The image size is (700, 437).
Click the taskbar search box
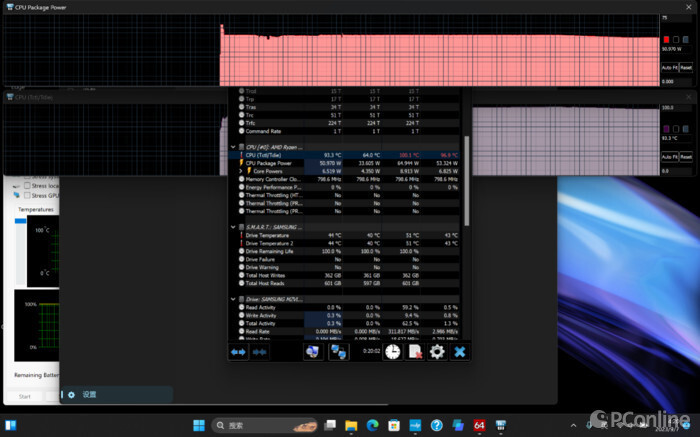[265, 425]
